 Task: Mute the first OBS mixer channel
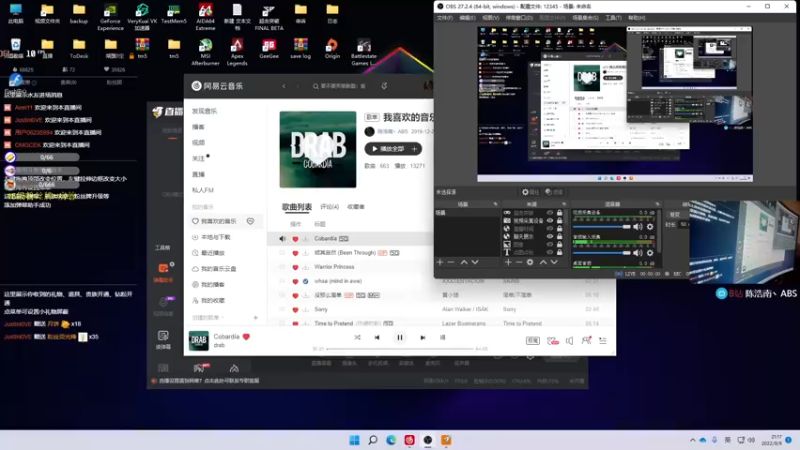pyautogui.click(x=638, y=227)
